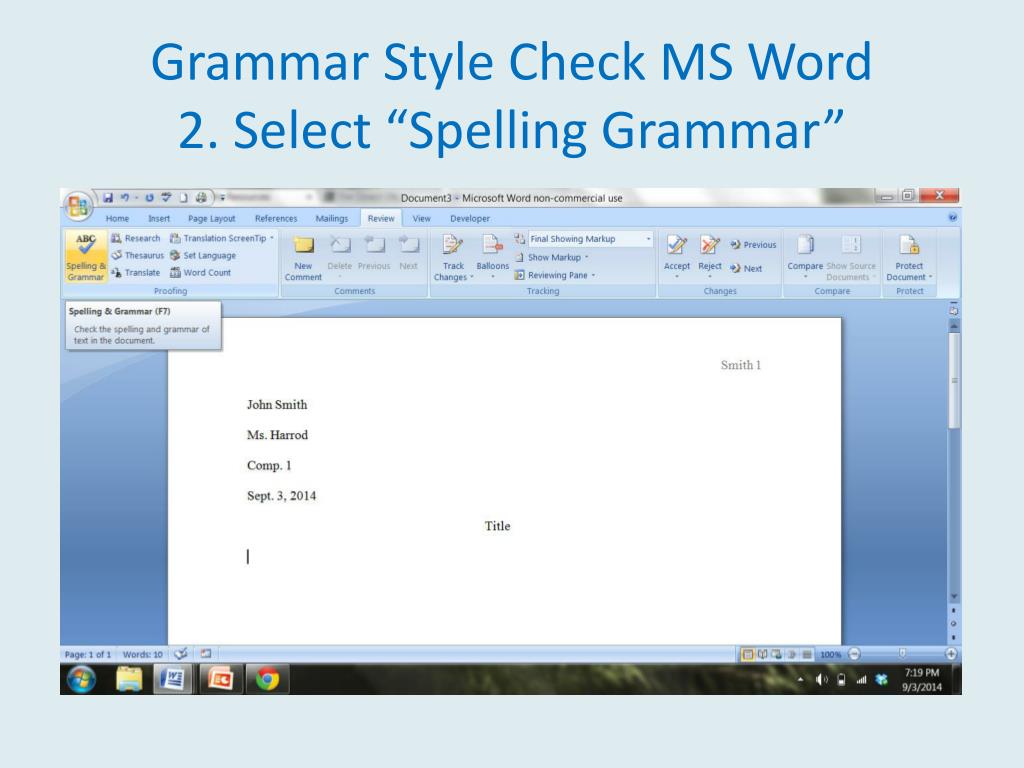Open the Translation ScreenTip dropdown

pos(221,238)
